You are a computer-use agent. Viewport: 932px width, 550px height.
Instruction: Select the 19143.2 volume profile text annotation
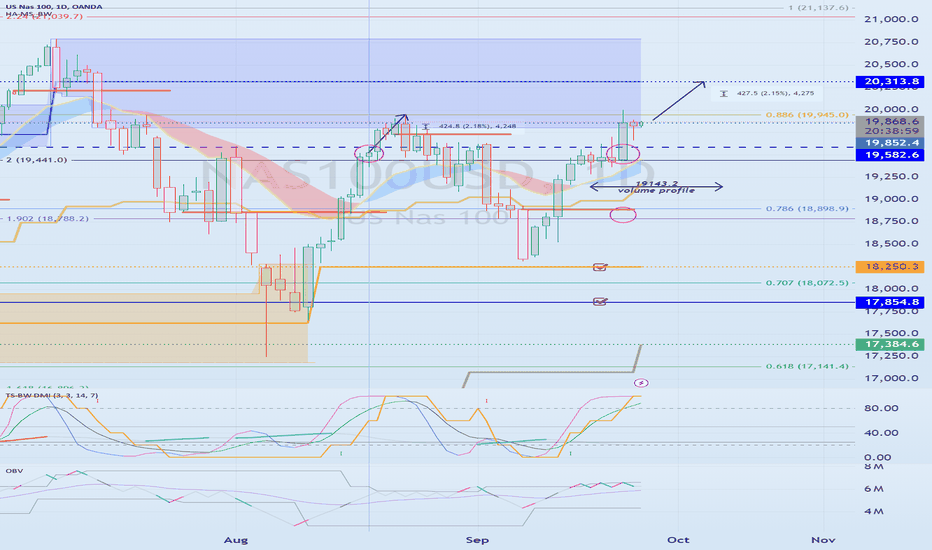[x=656, y=187]
